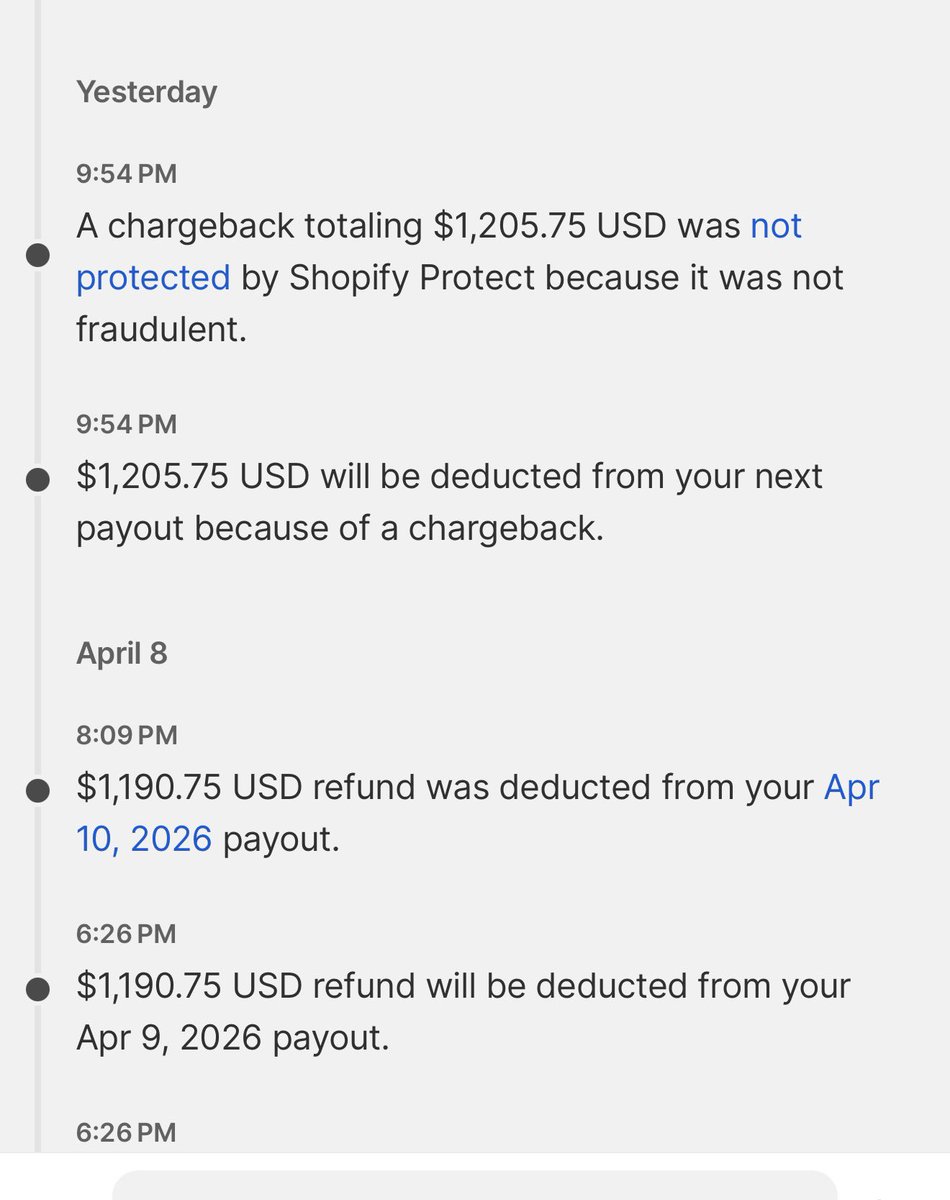950x1200 pixels.
Task: Select the "$1,190.75 USD refund was deducted" message
Action: (445, 788)
